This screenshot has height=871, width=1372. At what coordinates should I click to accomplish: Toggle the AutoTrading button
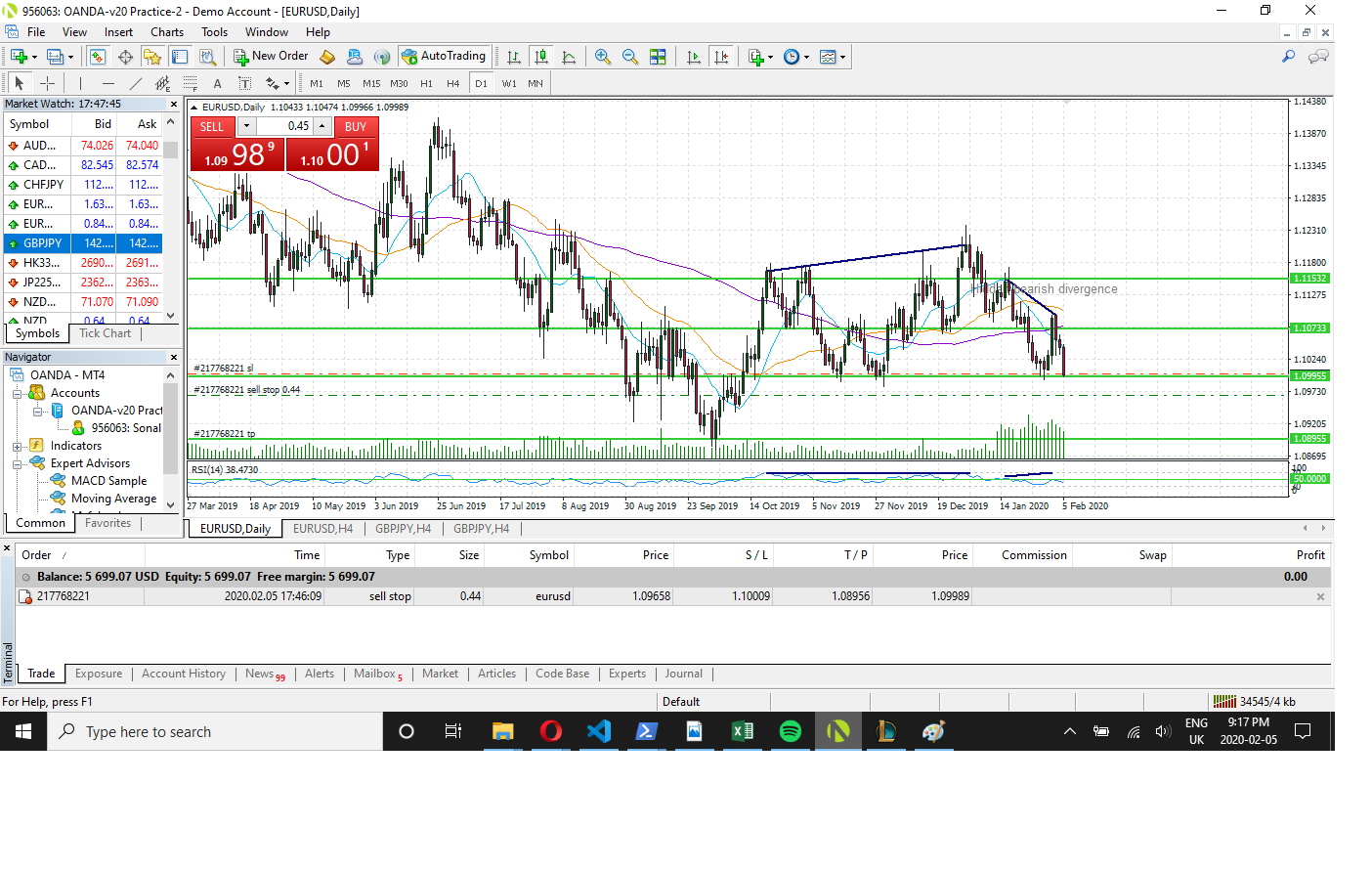[x=443, y=57]
